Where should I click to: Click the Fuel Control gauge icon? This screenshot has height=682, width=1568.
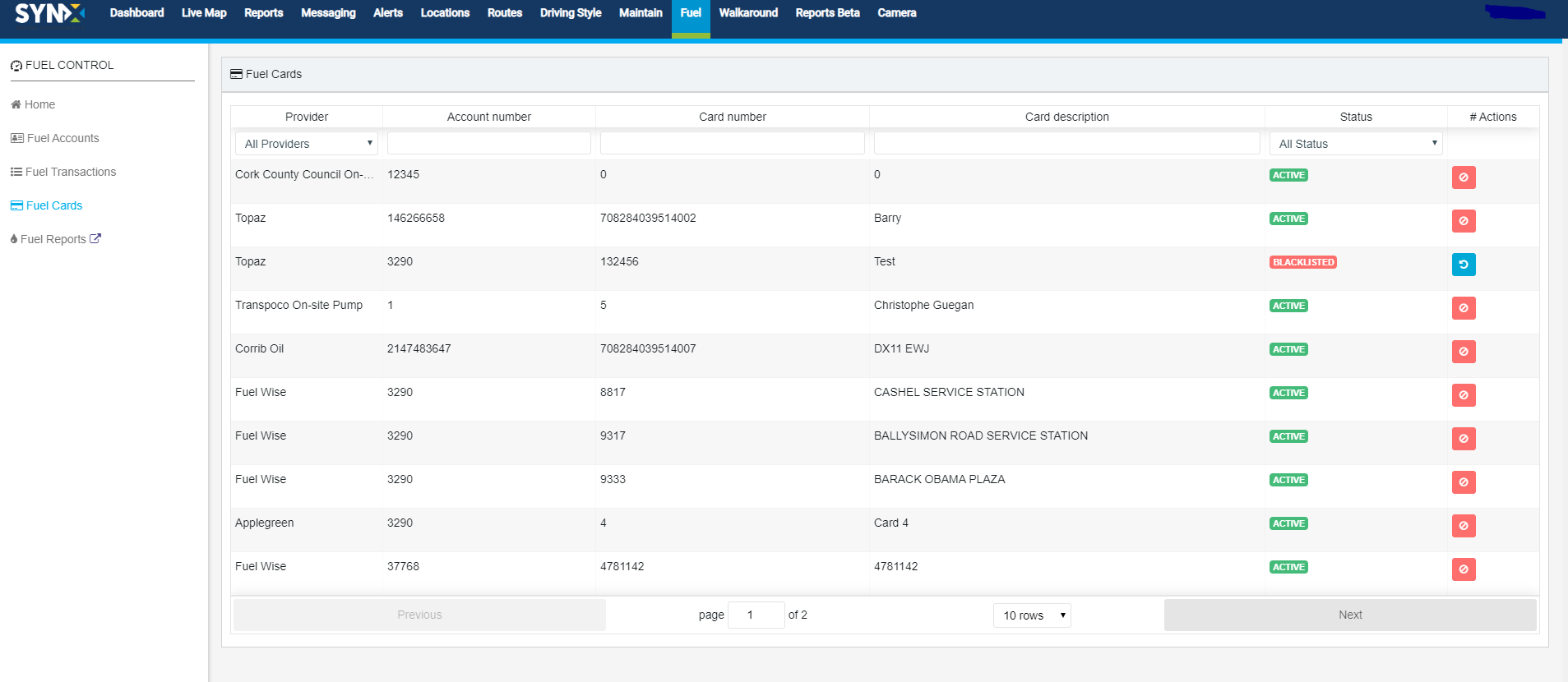click(x=16, y=66)
